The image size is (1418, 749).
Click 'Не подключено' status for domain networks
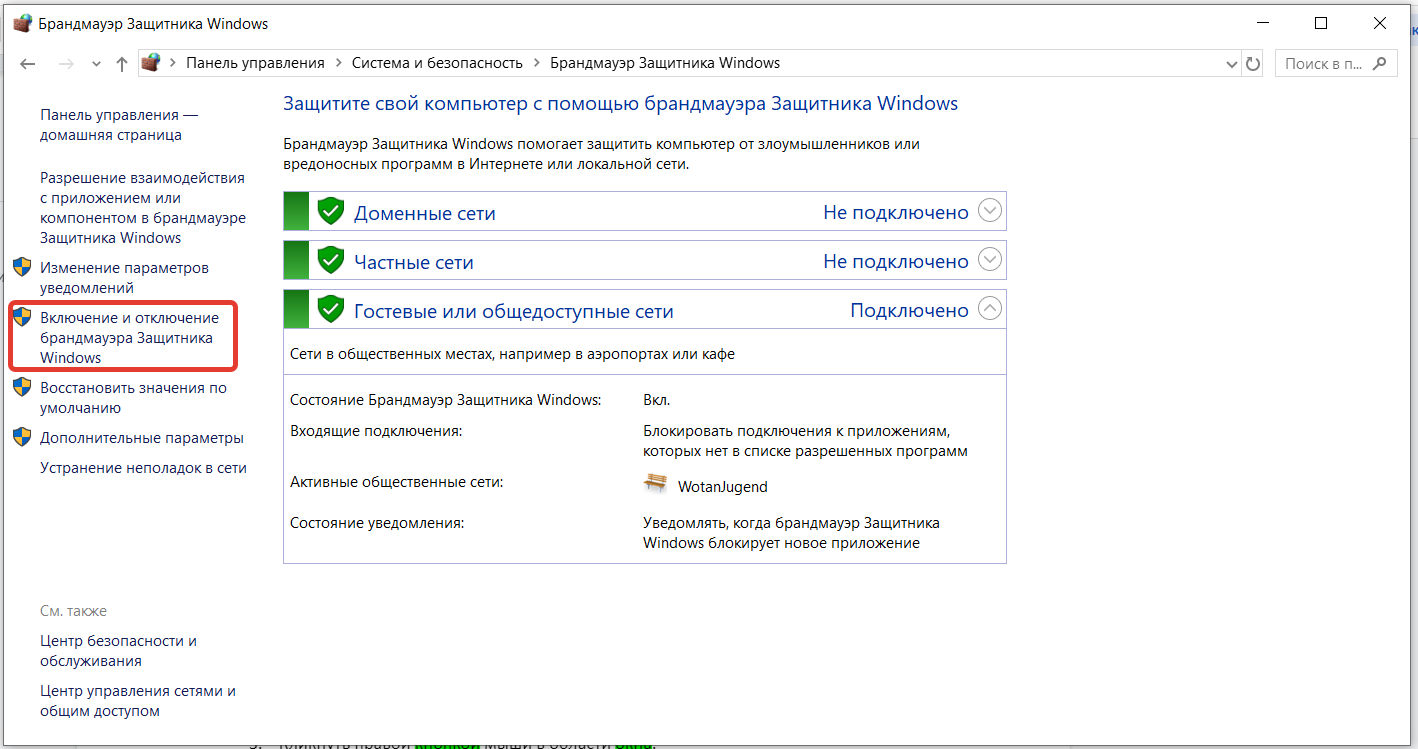coord(896,212)
